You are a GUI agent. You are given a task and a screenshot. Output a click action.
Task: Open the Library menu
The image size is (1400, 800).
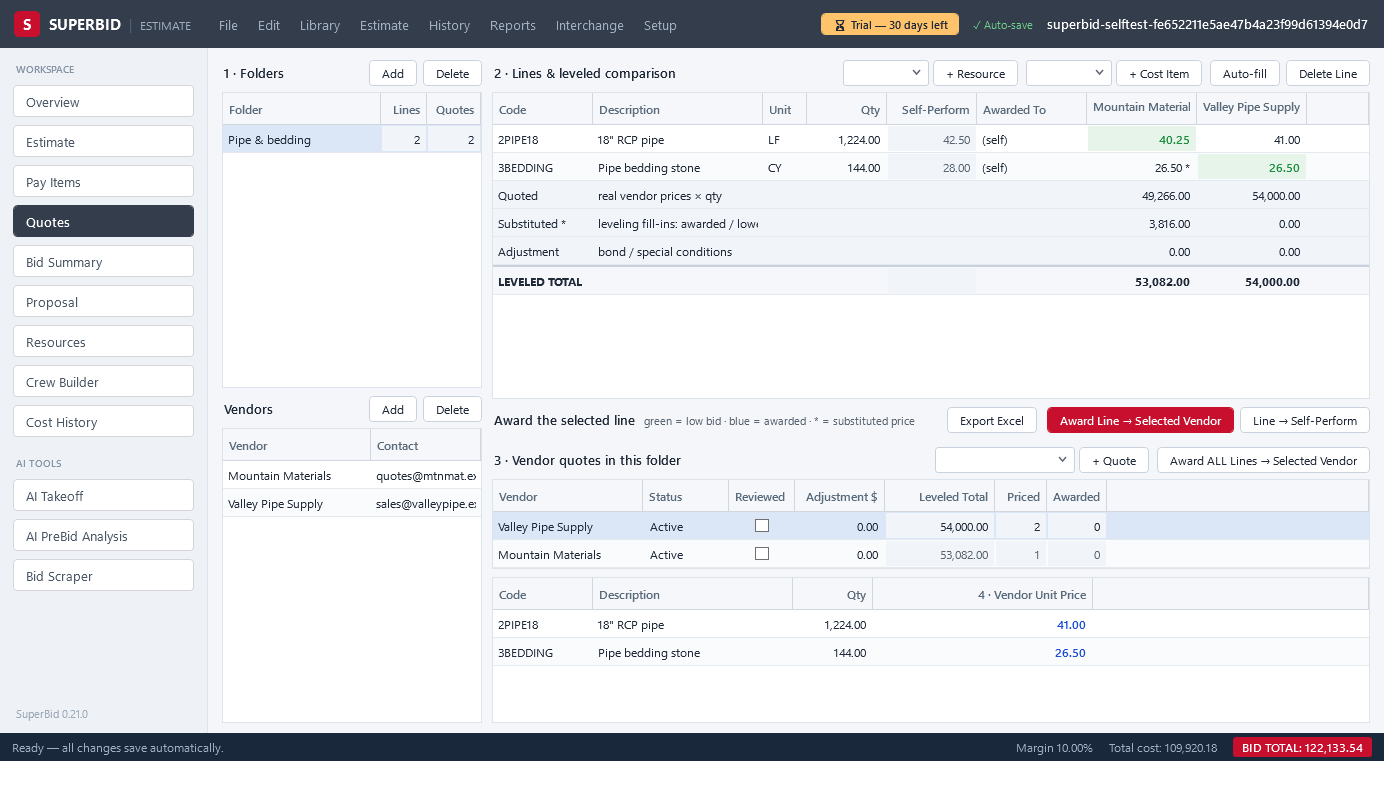click(x=319, y=25)
